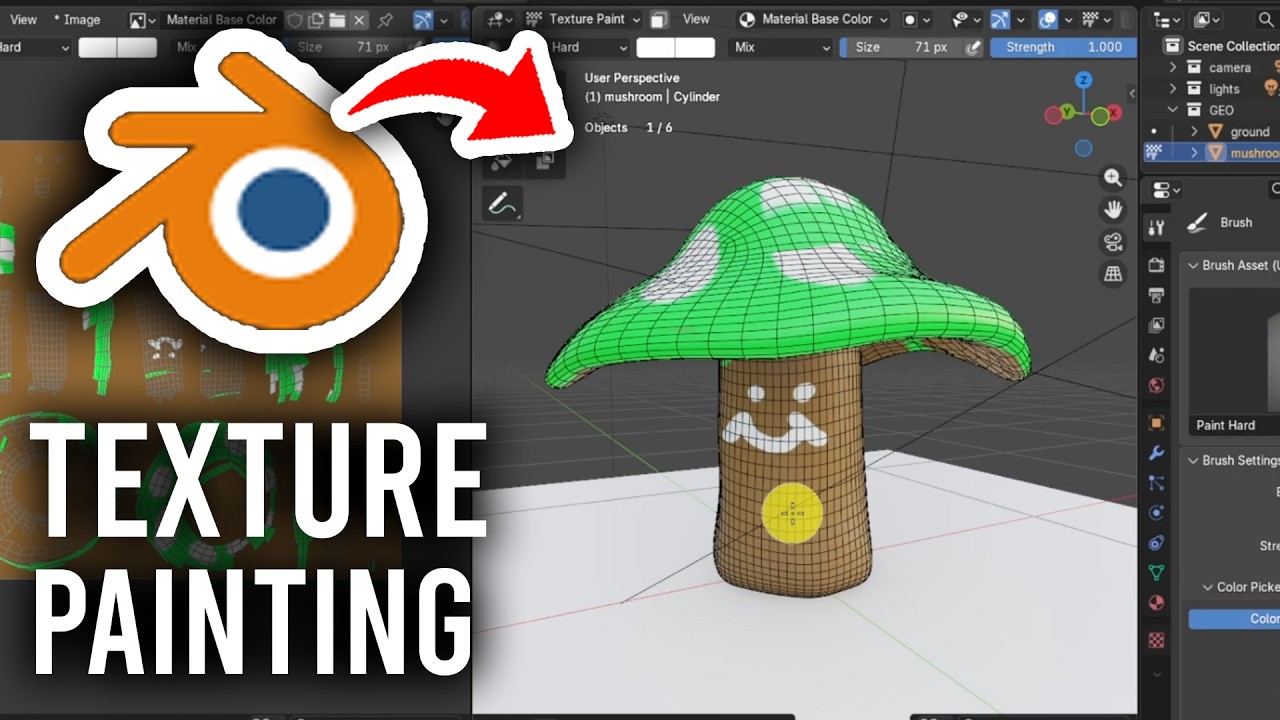The width and height of the screenshot is (1280, 720).
Task: Toggle gizmos button in image editor header
Action: pos(423,19)
